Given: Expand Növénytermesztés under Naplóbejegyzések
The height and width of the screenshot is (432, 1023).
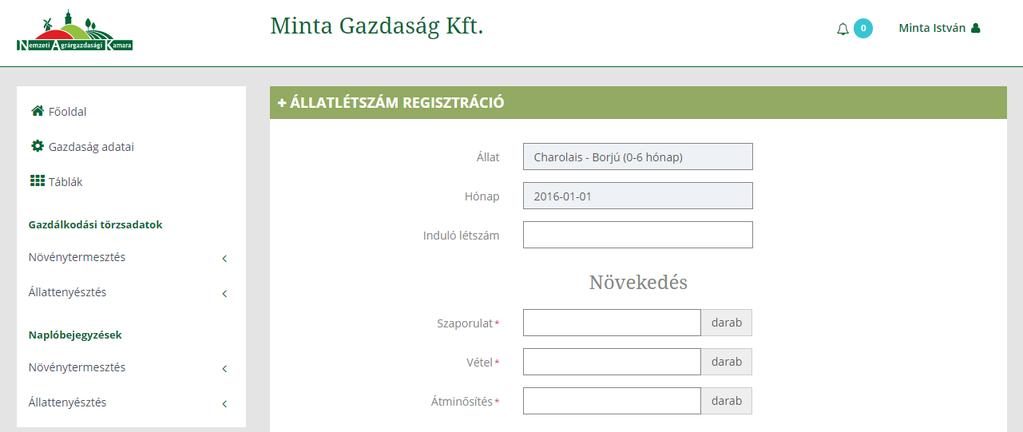Looking at the screenshot, I should (x=129, y=368).
